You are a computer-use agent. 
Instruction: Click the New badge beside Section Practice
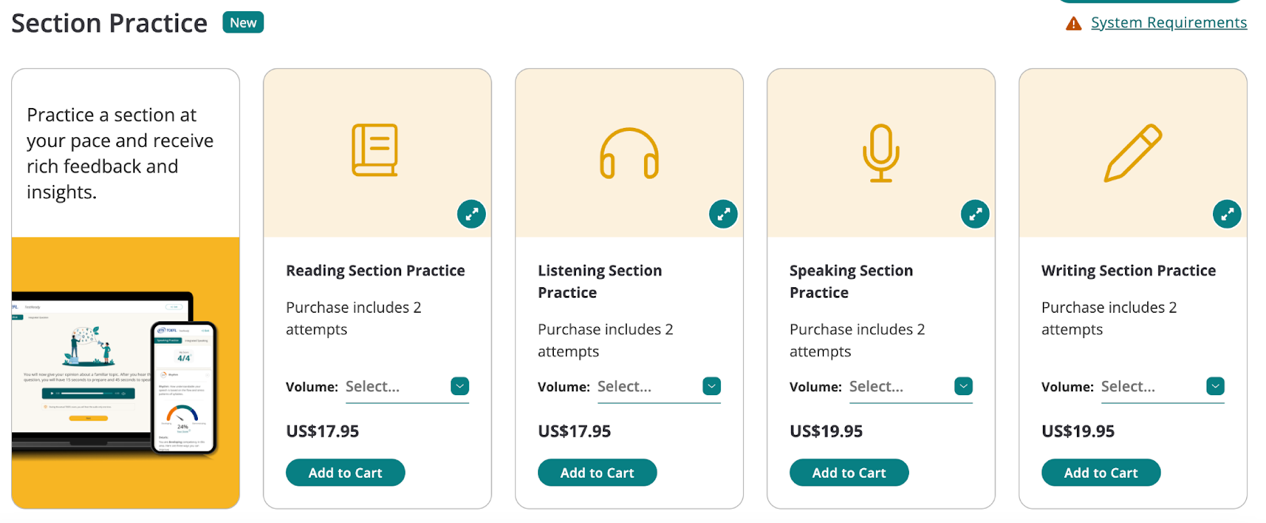[243, 22]
